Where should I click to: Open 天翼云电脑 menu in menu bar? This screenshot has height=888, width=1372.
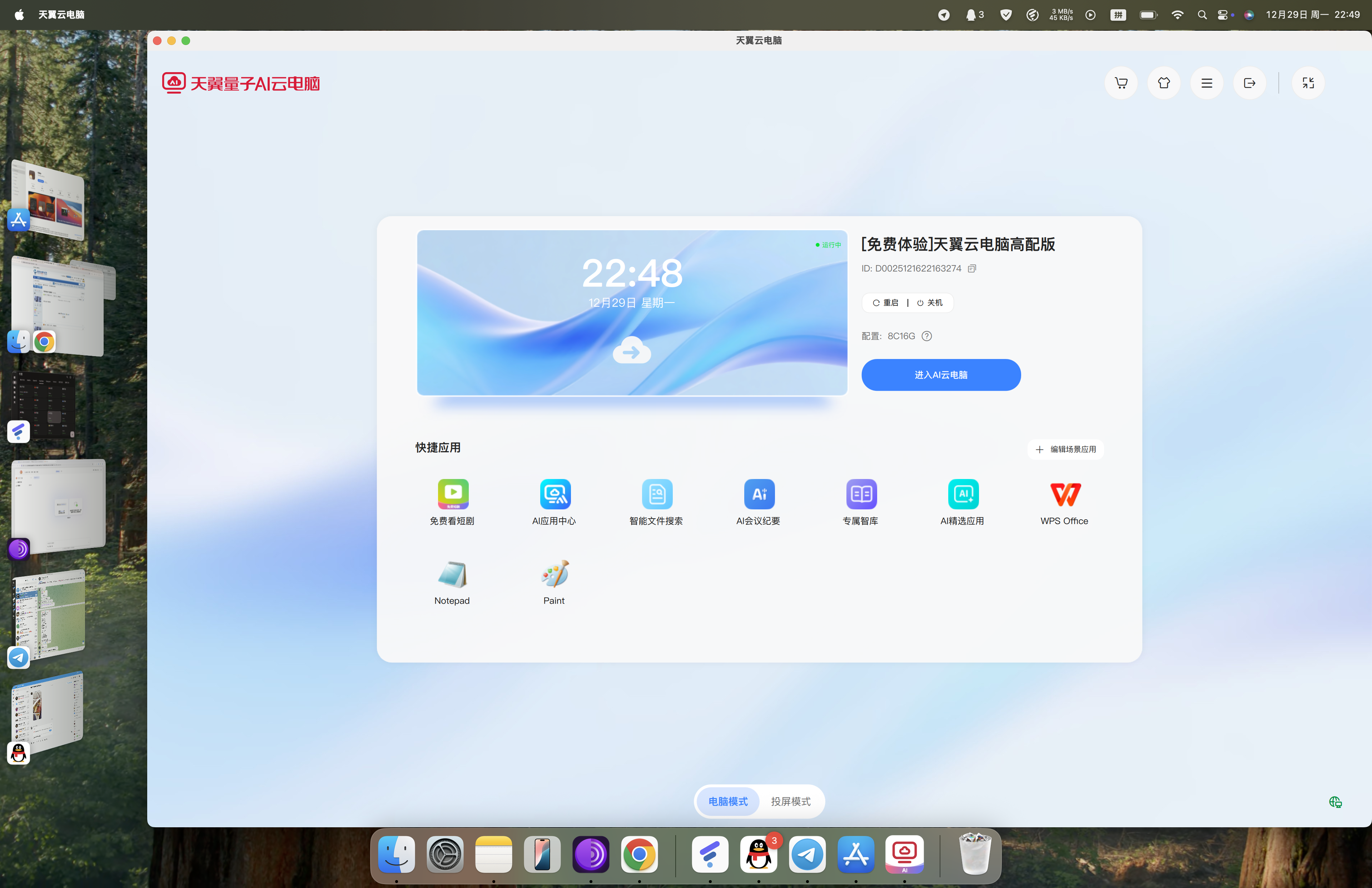61,14
